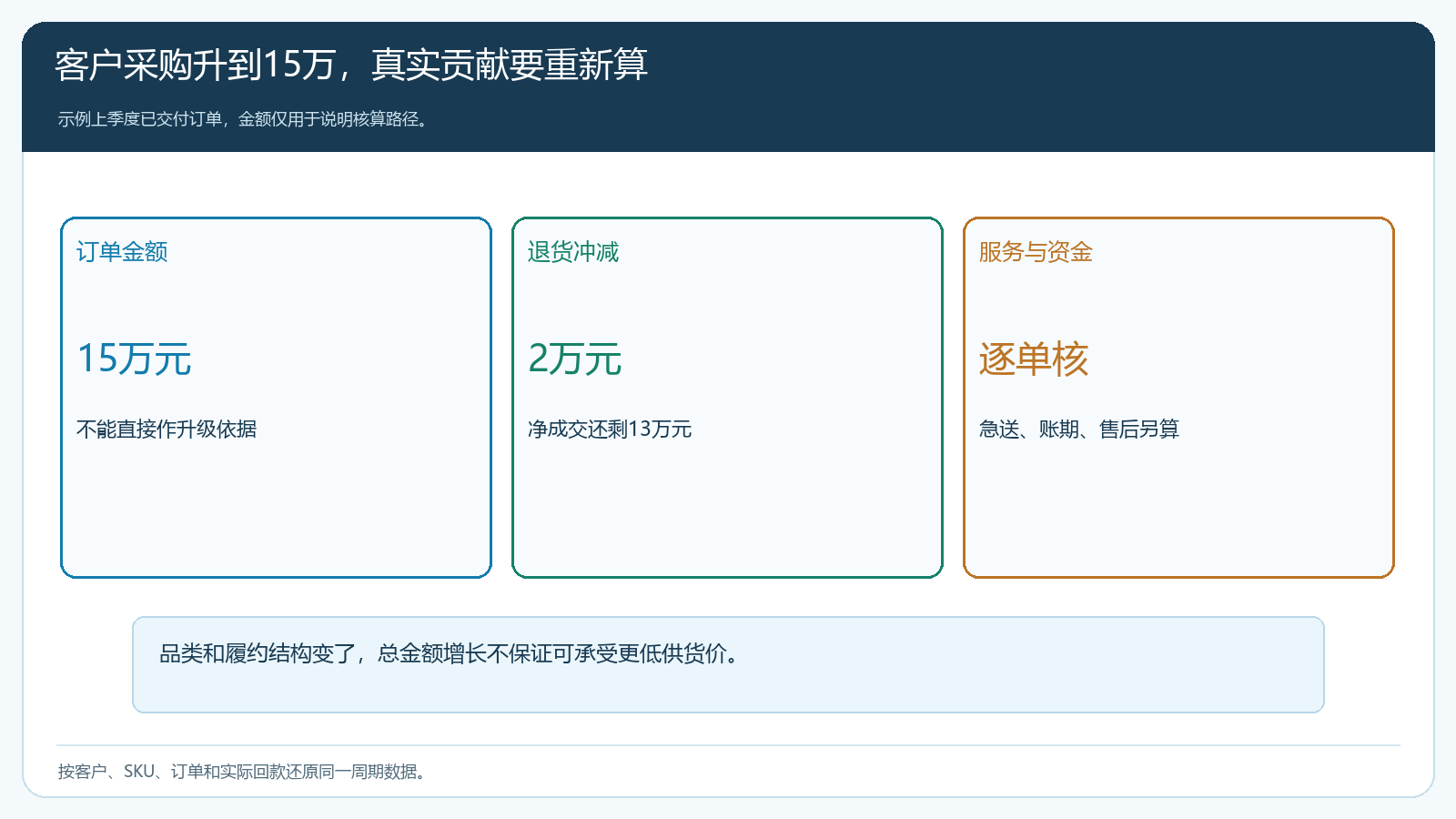The image size is (1456, 819).
Task: Select the 15万元 figure
Action: coord(134,359)
